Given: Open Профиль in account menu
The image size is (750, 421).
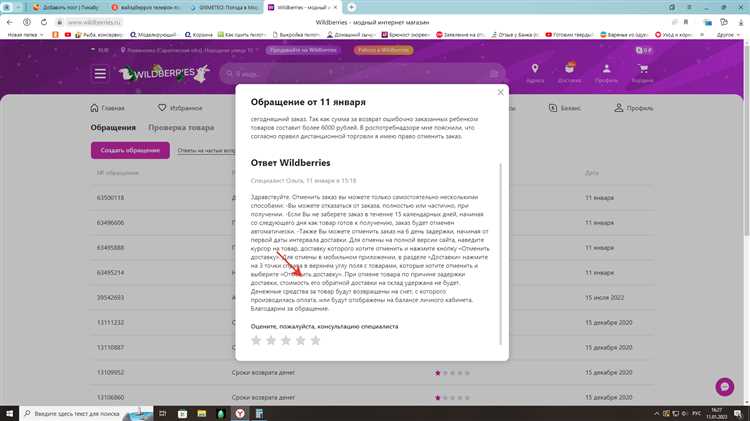Looking at the screenshot, I should coord(633,108).
